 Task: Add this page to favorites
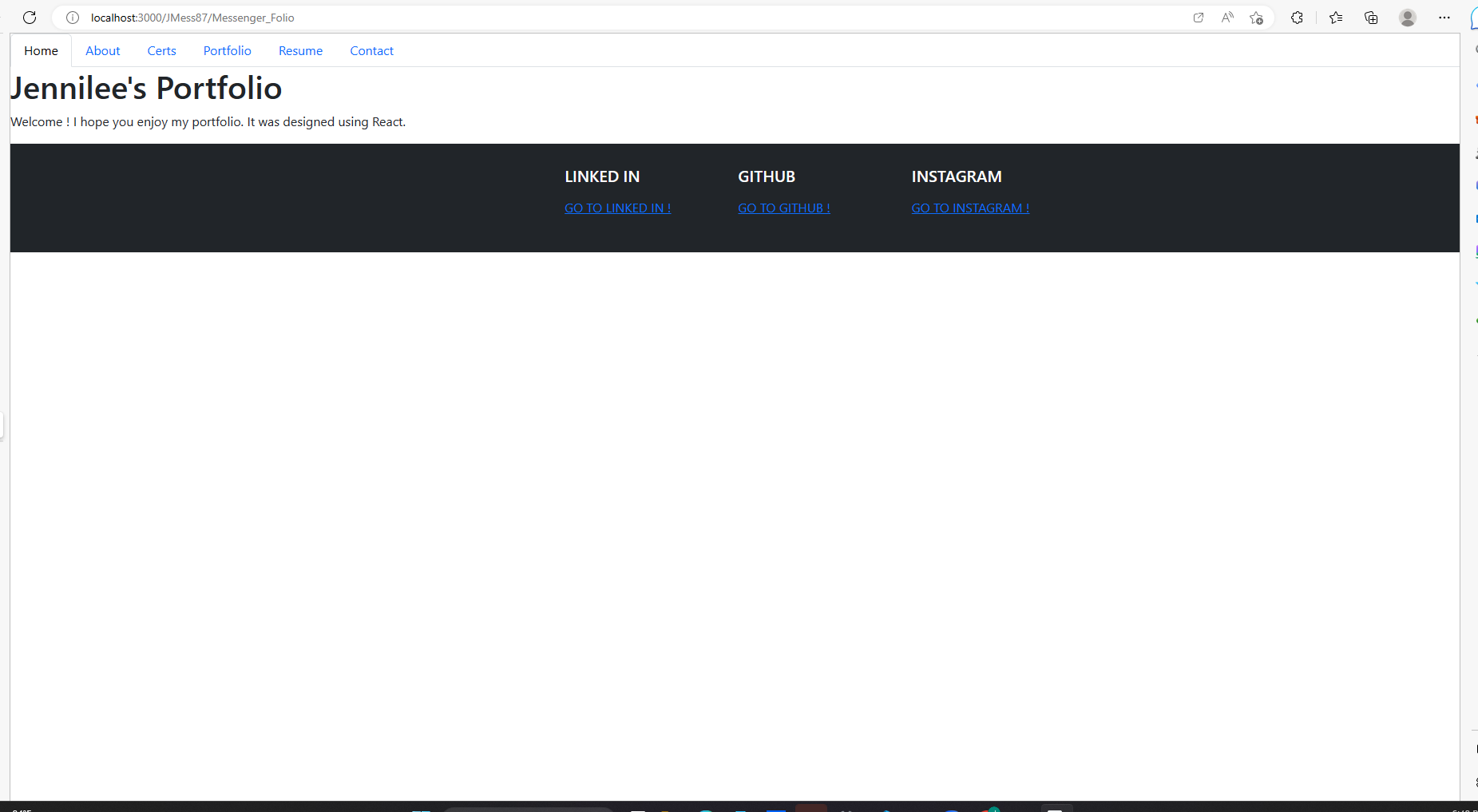[1256, 17]
